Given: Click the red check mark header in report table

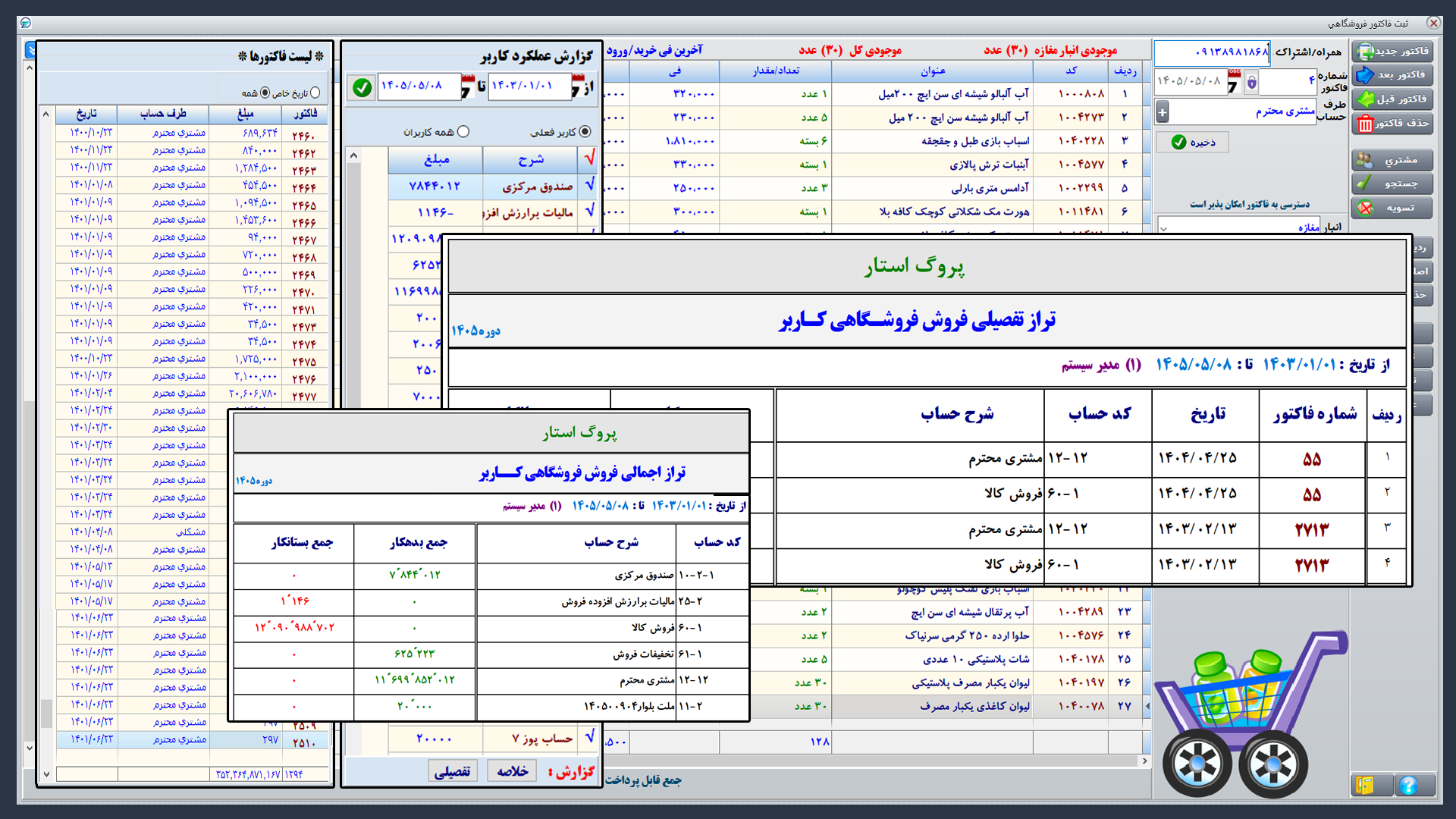Looking at the screenshot, I should coord(589,158).
